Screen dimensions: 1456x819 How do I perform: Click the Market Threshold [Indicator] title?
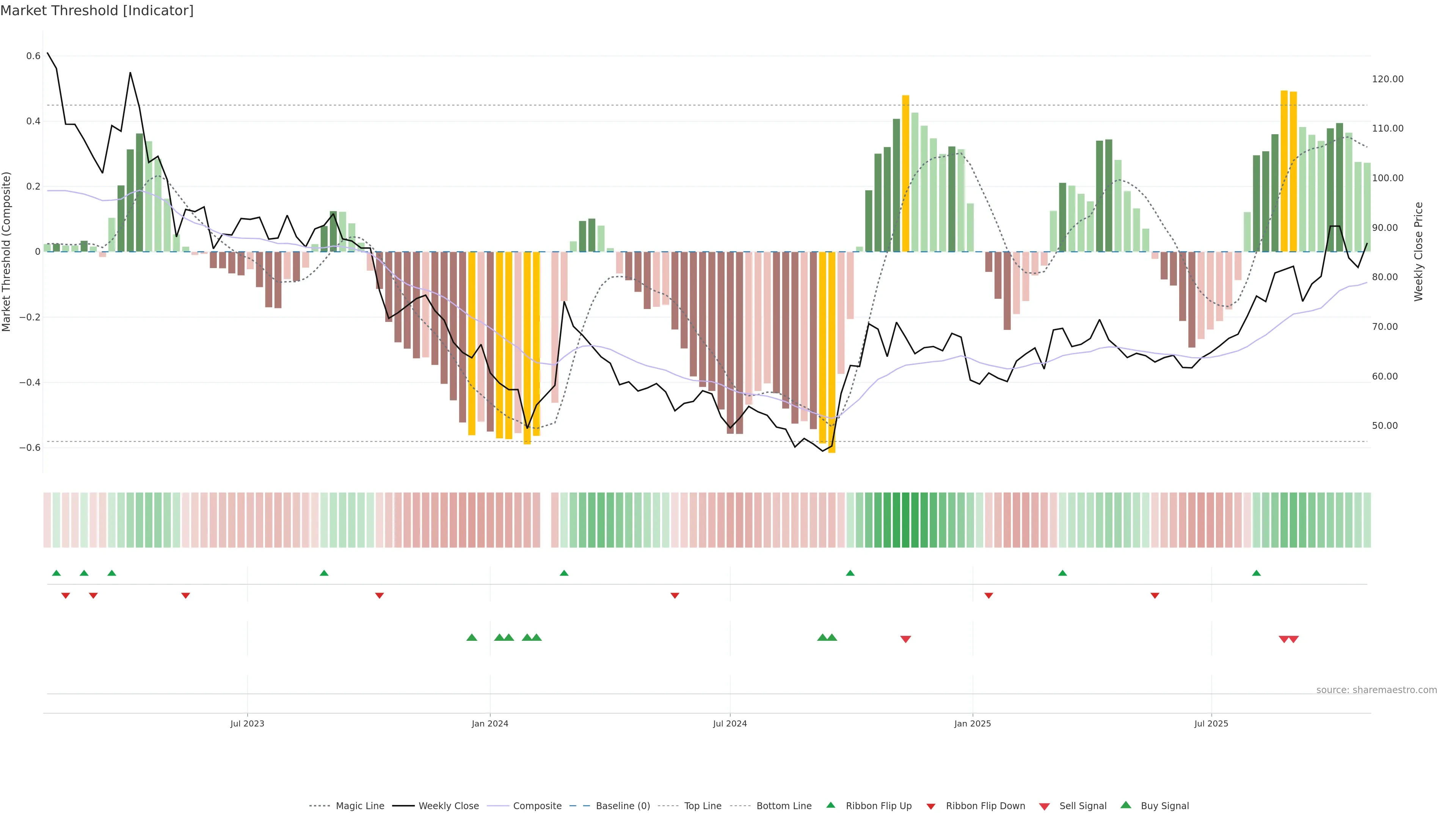coord(97,11)
